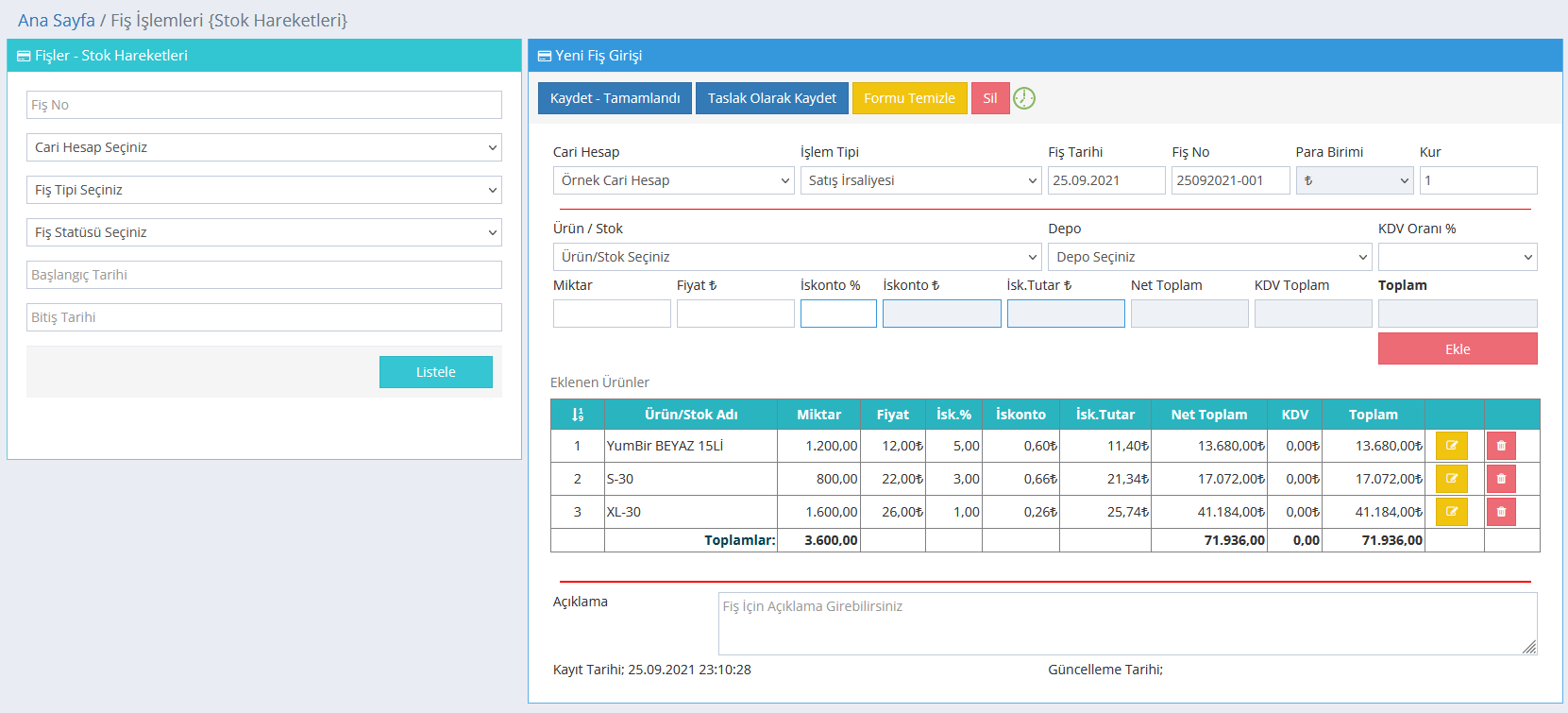Click the Ekle button
The width and height of the screenshot is (1568, 713).
click(x=1458, y=348)
